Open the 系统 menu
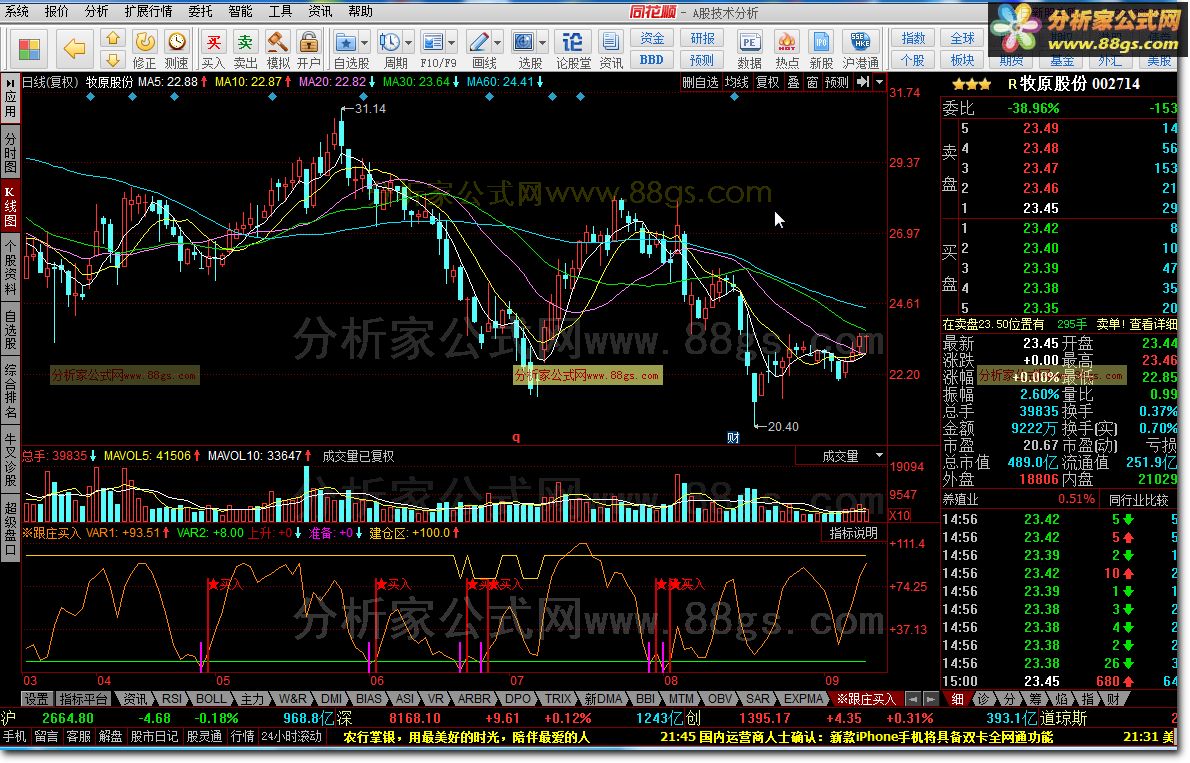The height and width of the screenshot is (763, 1190). pyautogui.click(x=16, y=11)
